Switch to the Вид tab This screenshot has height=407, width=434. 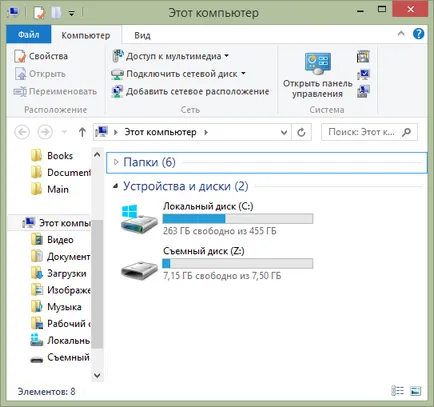(142, 35)
